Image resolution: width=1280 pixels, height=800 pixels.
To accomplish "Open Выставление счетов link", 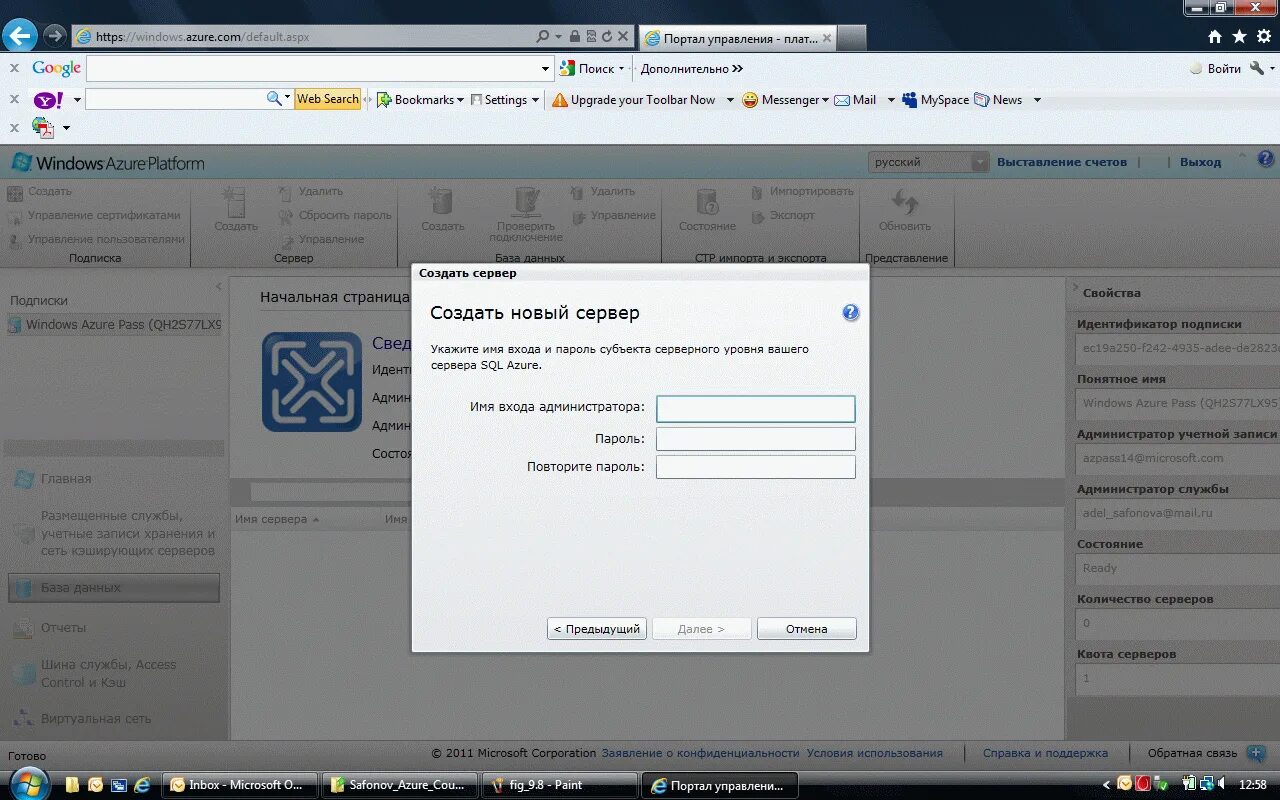I will 1062,162.
